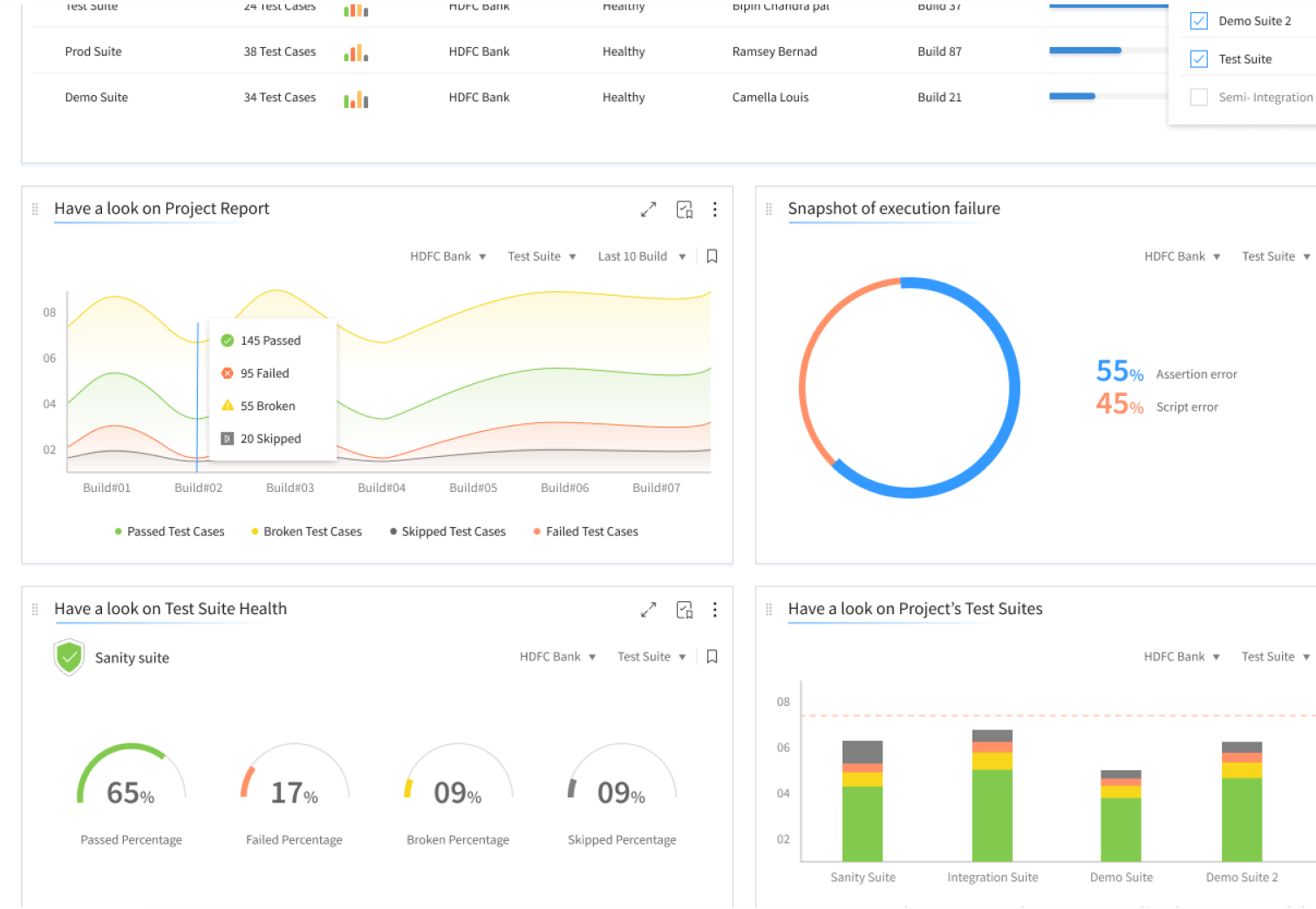Grab the Project Report drag handle
Screen dimensions: 1316x909
point(35,209)
